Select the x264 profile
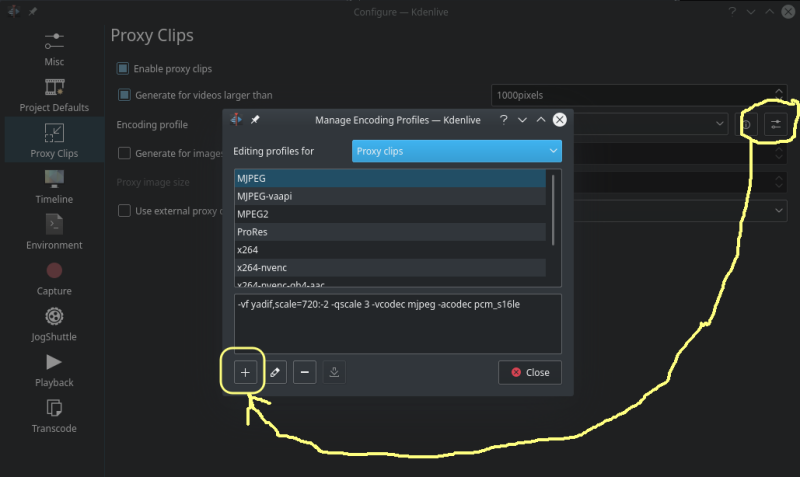Viewport: 800px width, 477px height. (x=390, y=249)
